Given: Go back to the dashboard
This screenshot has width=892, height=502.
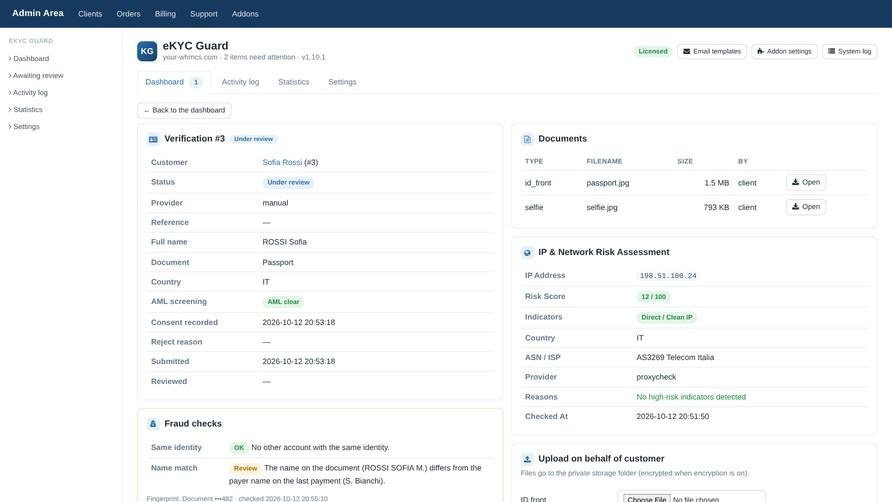Looking at the screenshot, I should (x=184, y=110).
